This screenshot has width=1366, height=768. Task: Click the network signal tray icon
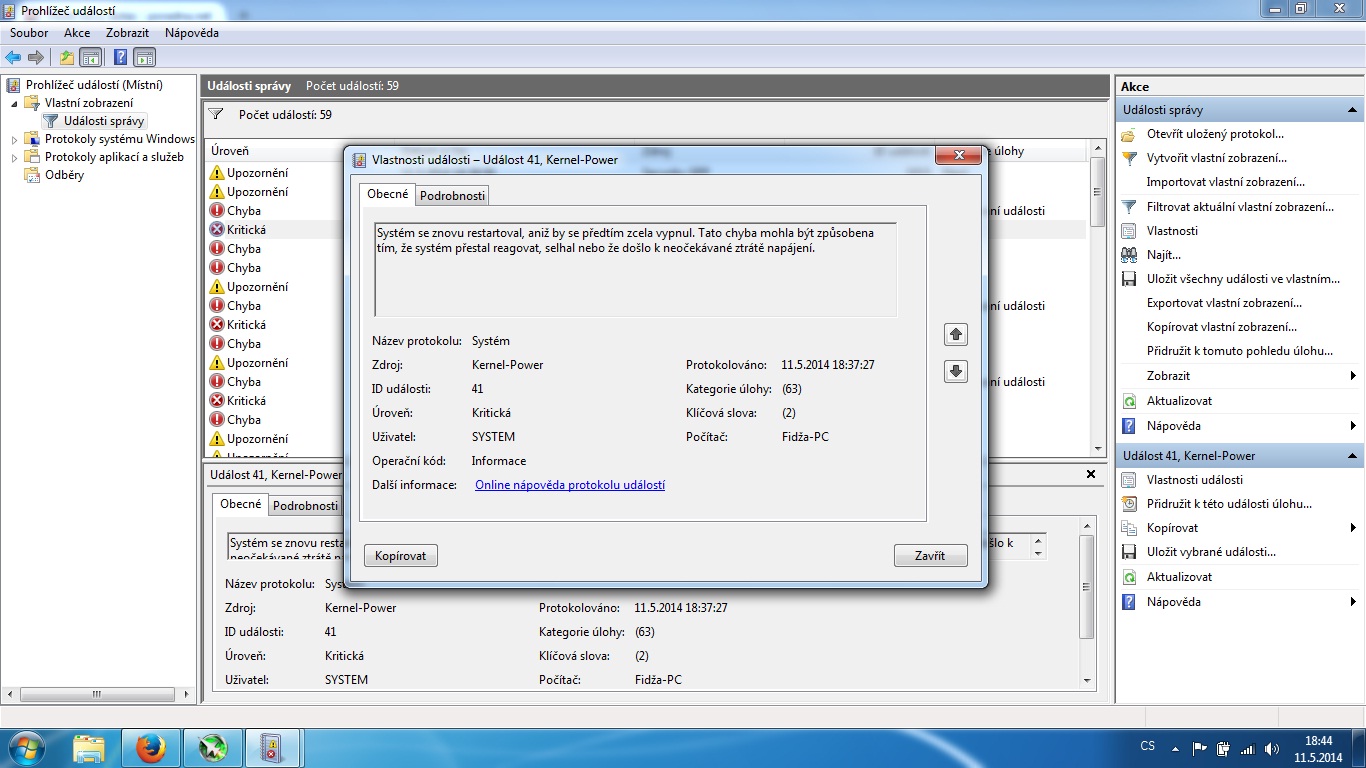[x=1247, y=748]
